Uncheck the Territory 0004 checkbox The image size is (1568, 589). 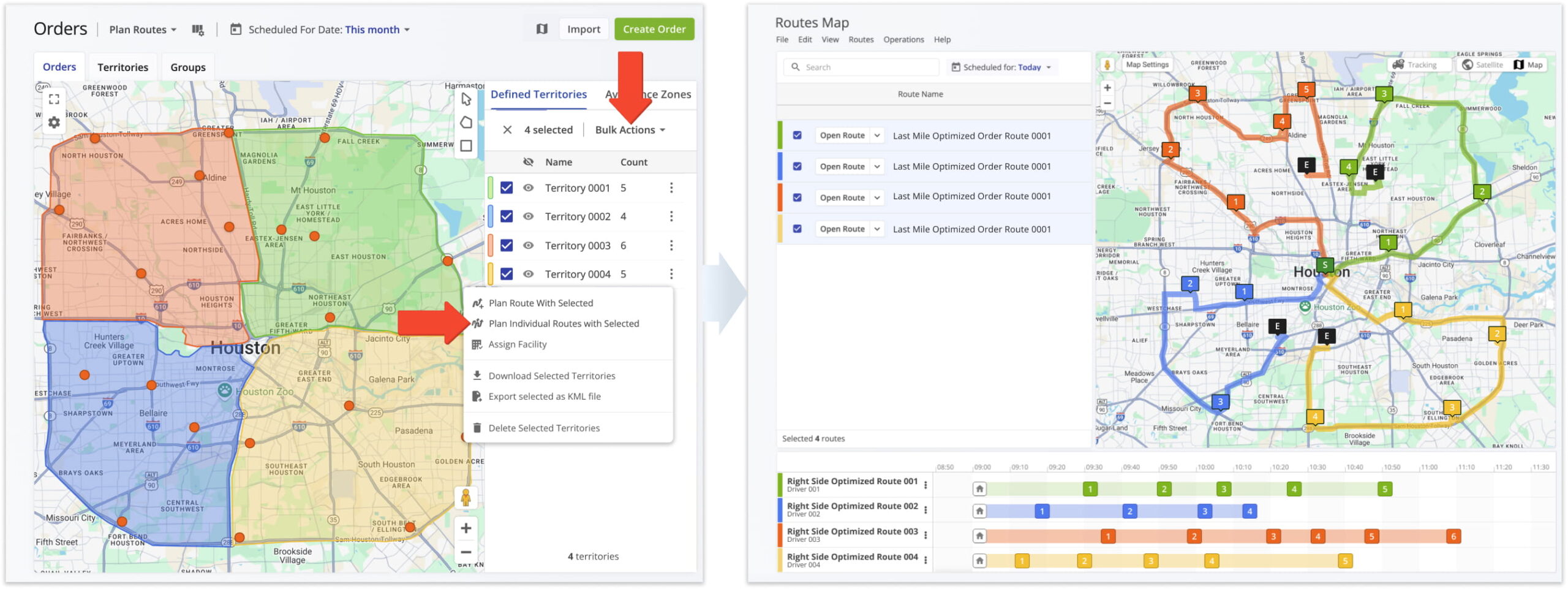pos(507,274)
